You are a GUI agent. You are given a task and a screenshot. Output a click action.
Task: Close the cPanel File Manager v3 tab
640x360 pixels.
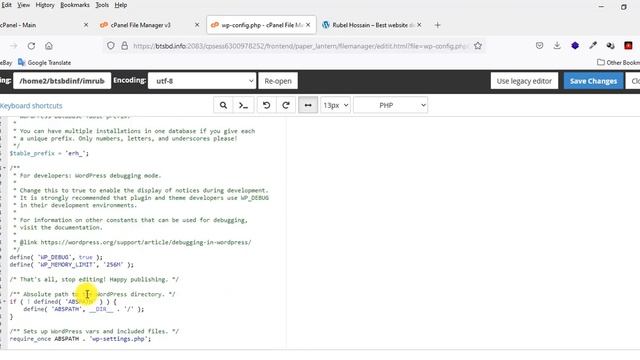tap(197, 25)
